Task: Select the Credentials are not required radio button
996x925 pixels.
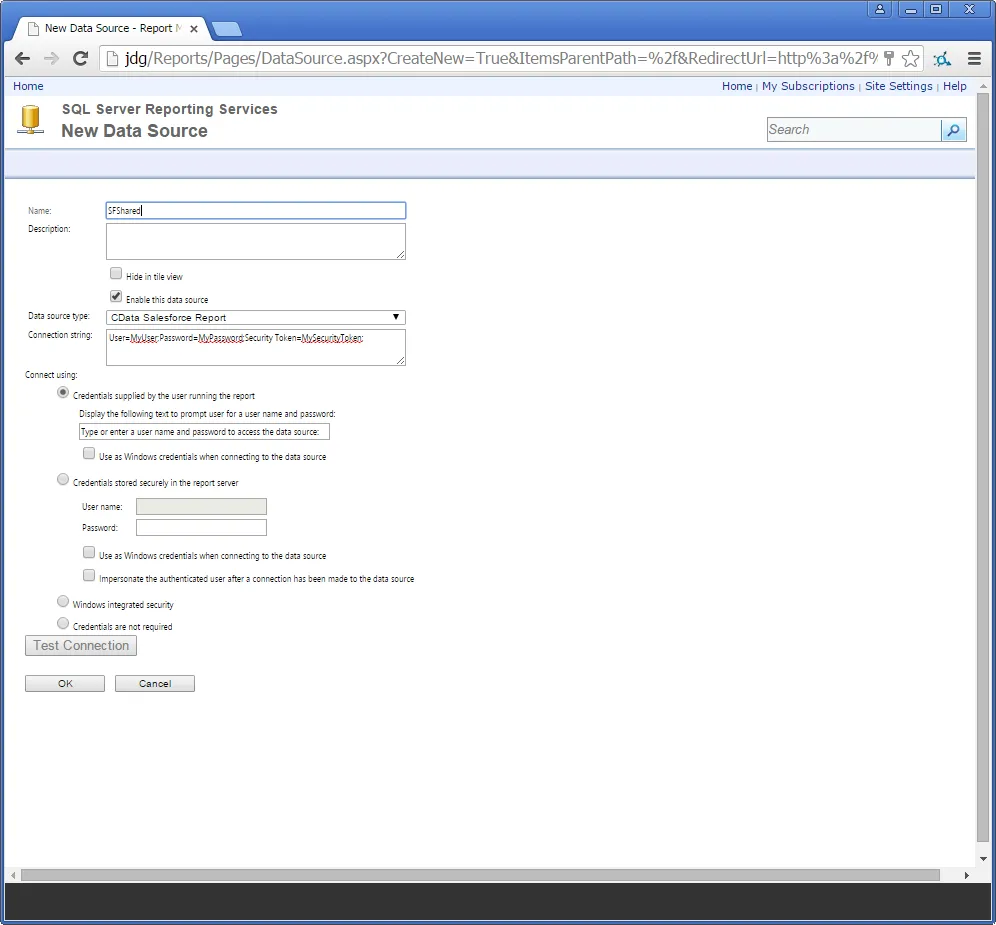Action: tap(63, 622)
